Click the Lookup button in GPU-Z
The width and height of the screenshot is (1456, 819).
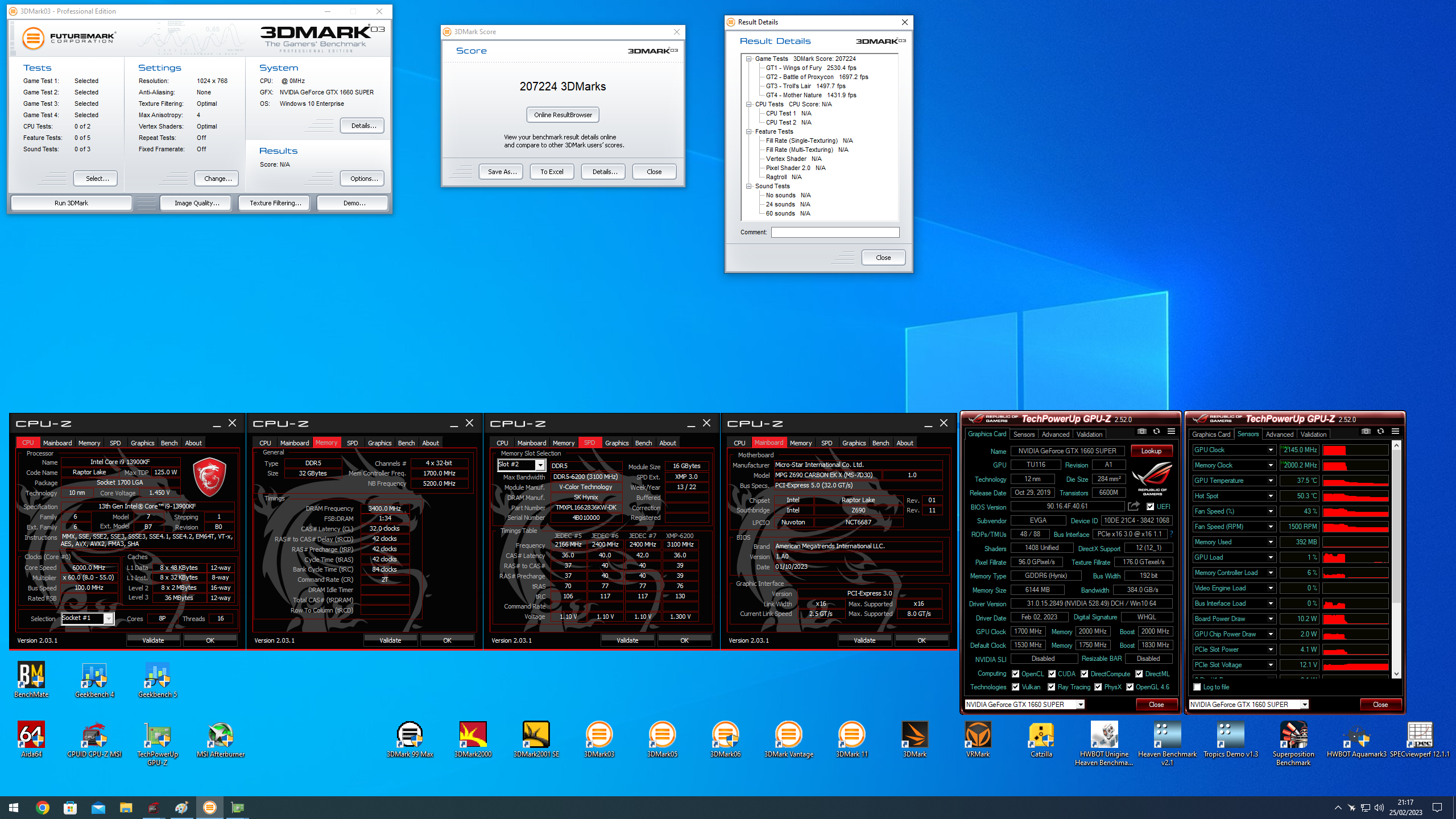pyautogui.click(x=1151, y=451)
